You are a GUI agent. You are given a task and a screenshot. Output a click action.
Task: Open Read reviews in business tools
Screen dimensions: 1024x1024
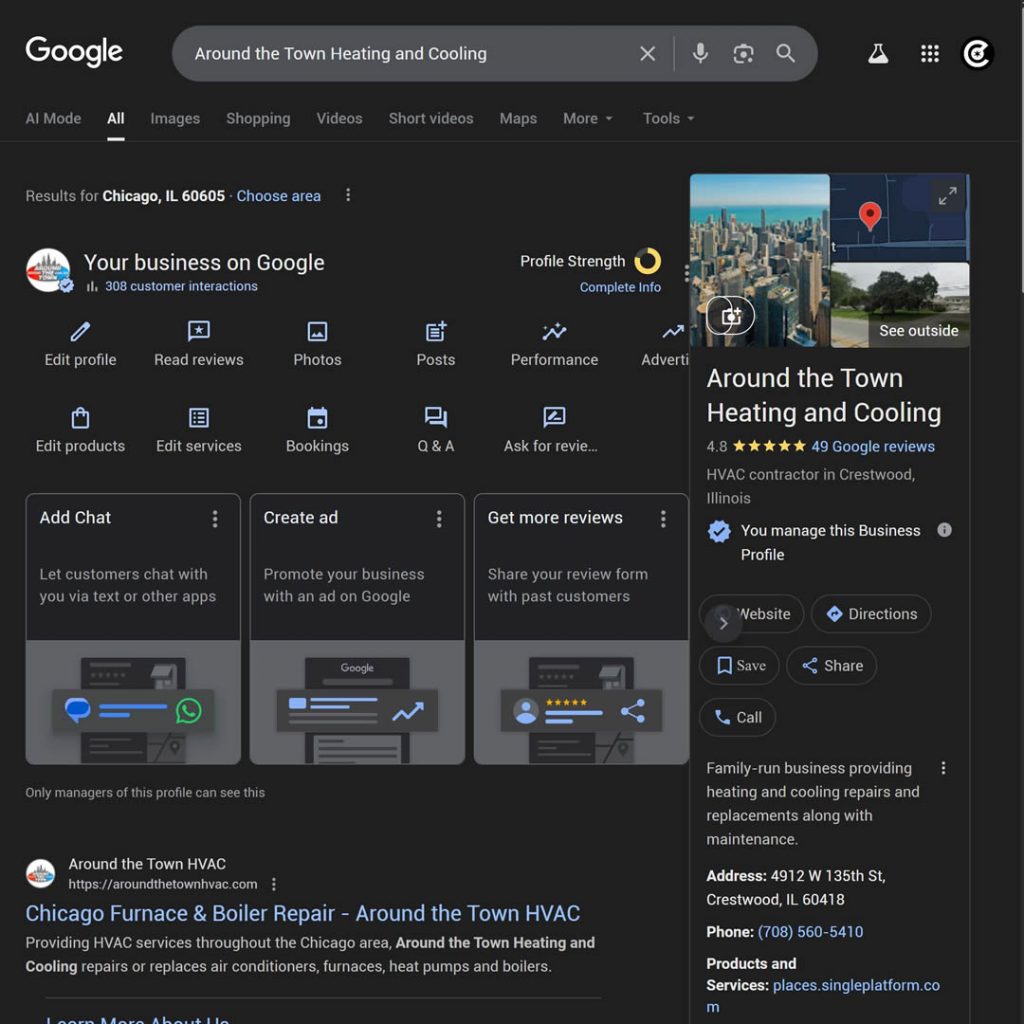[198, 332]
